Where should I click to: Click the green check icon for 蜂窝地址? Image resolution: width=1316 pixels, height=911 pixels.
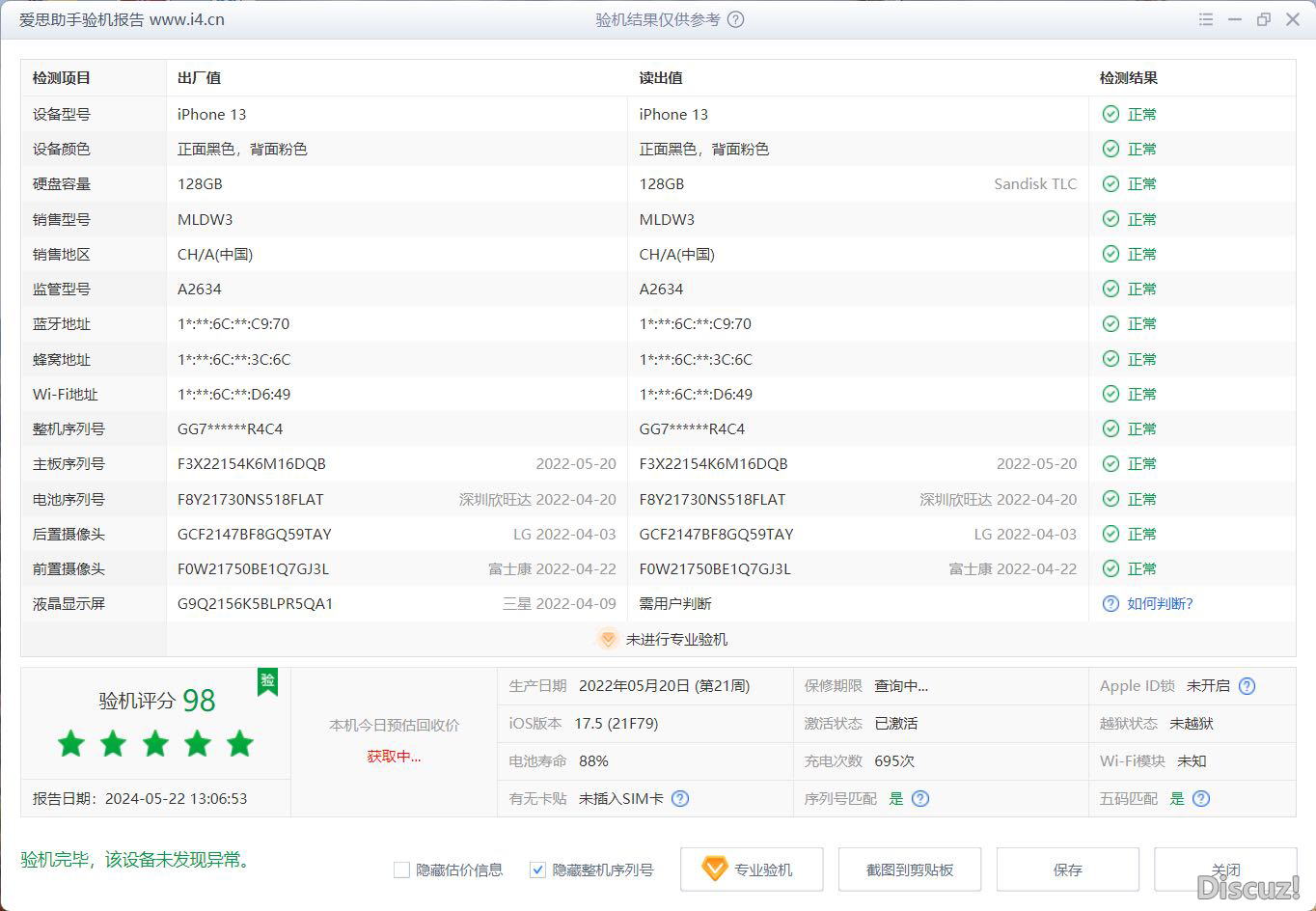pyautogui.click(x=1110, y=359)
